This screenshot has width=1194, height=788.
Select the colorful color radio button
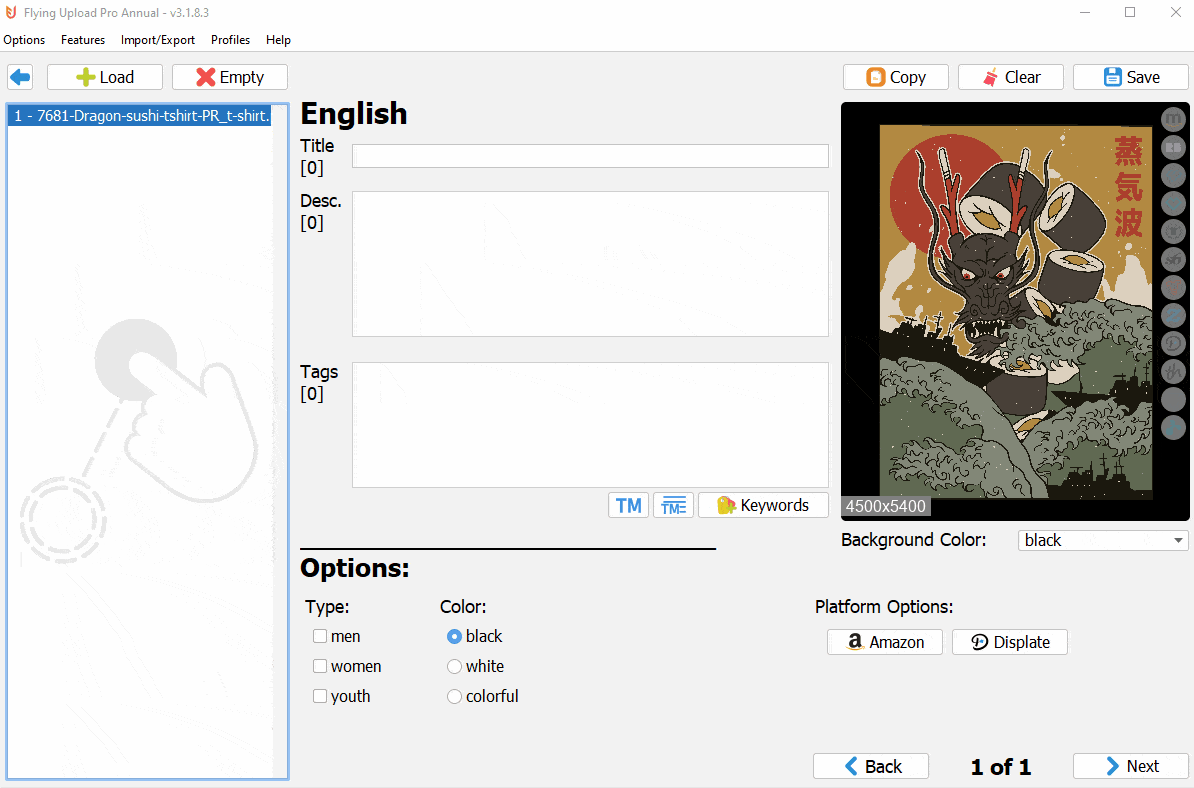point(454,696)
